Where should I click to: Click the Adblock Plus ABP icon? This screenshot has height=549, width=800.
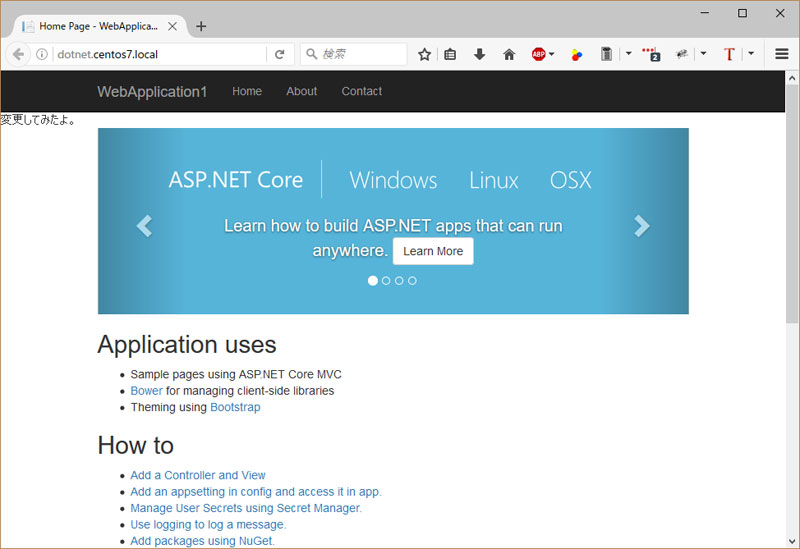pyautogui.click(x=539, y=54)
